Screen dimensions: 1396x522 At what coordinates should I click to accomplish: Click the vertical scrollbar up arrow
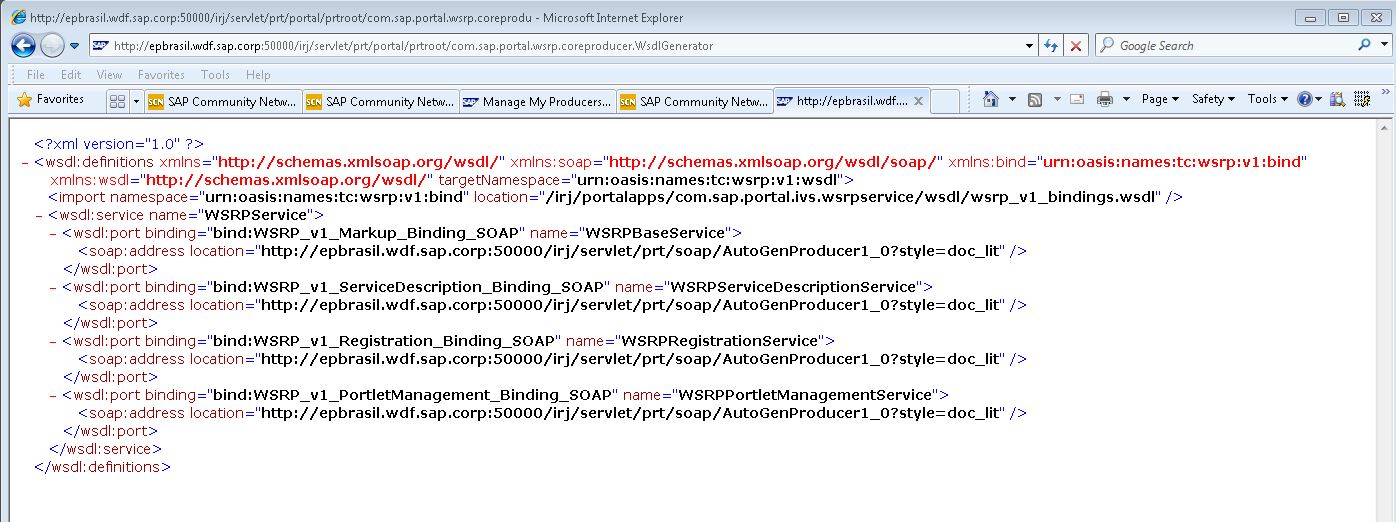click(x=1386, y=126)
